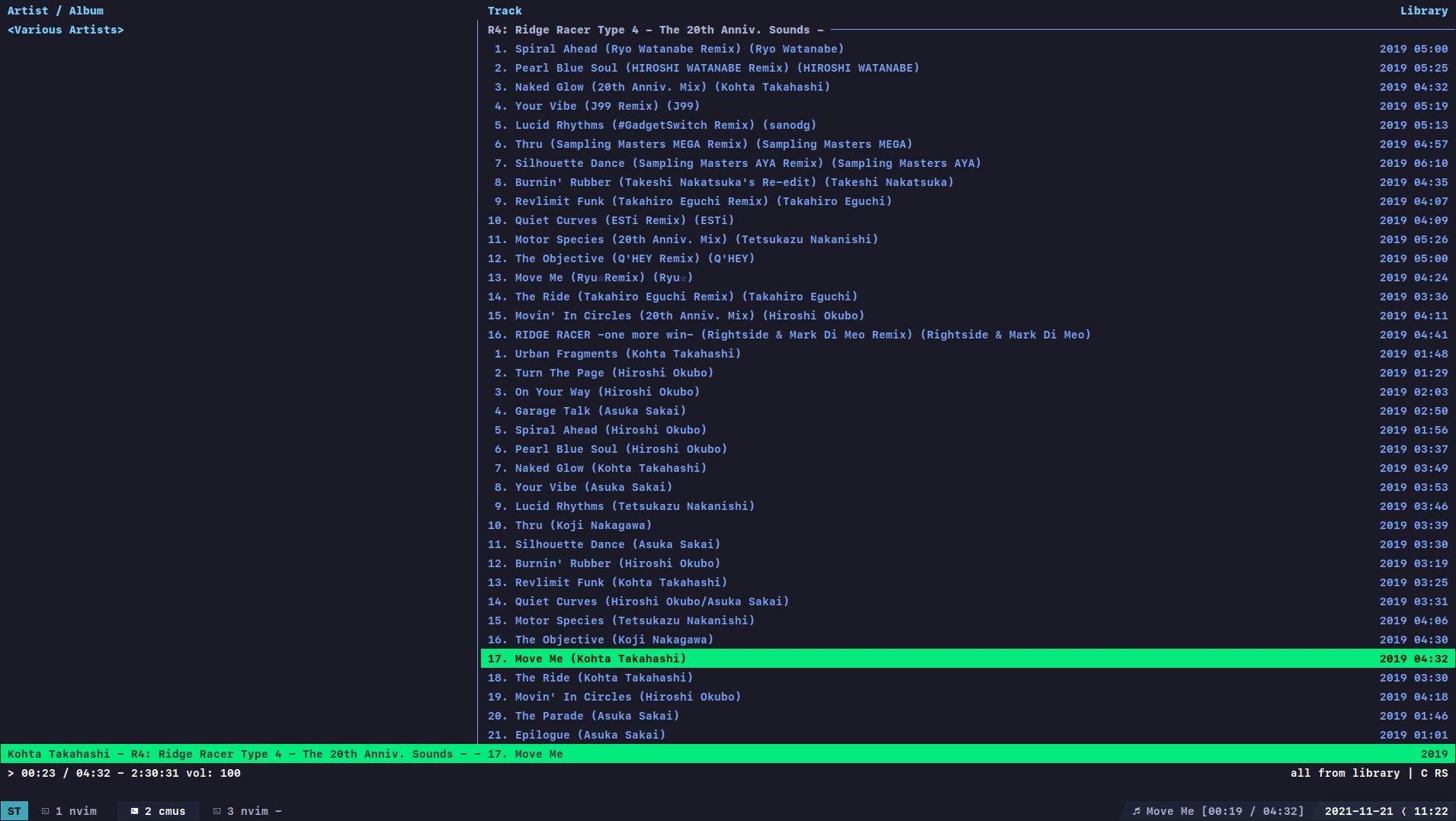Click the music note icon in status bar
Screen dimensions: 1456x821
pyautogui.click(x=1136, y=811)
